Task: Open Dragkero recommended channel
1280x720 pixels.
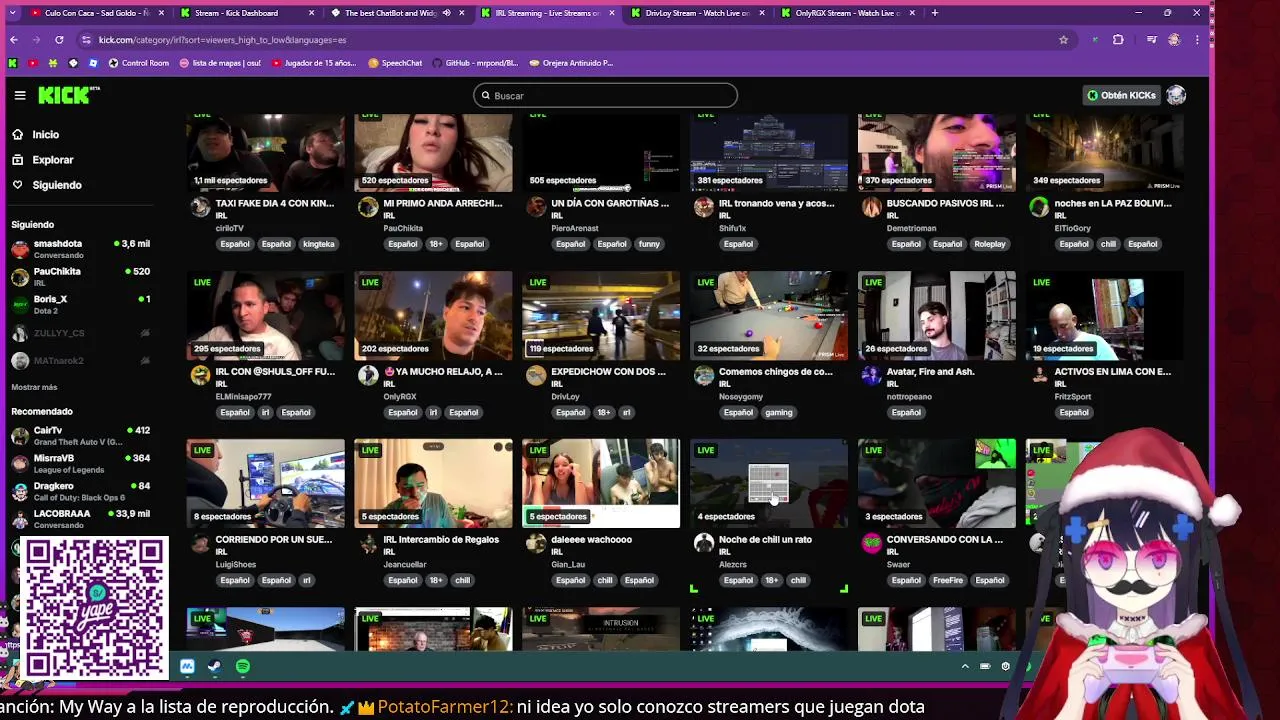Action: (x=80, y=491)
